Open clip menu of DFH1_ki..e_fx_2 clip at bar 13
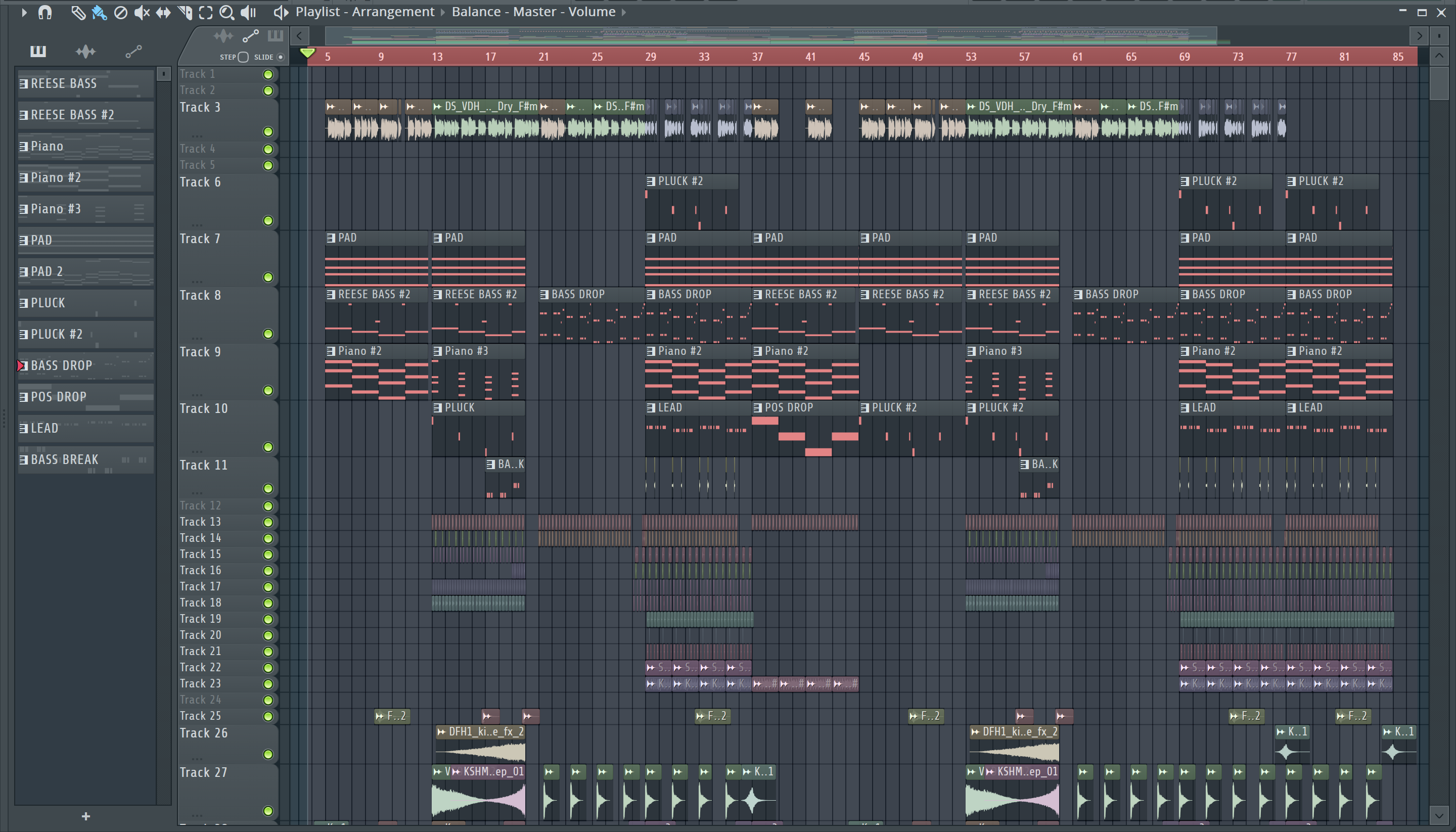1456x832 pixels. (x=441, y=732)
